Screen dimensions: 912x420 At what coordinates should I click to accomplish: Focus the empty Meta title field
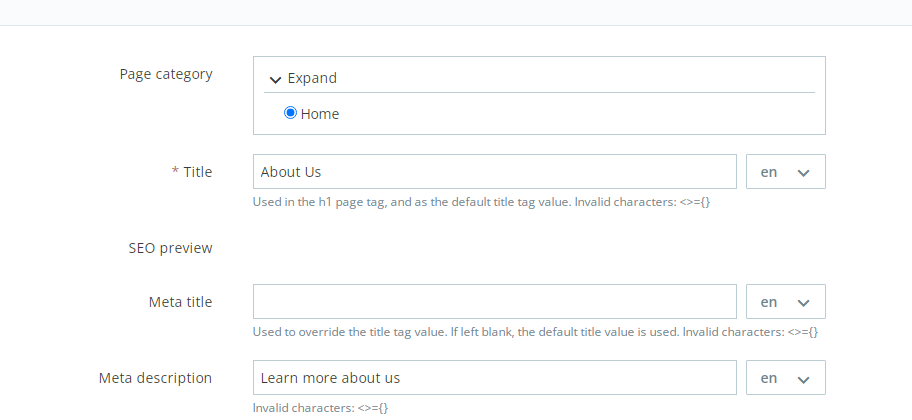(494, 302)
